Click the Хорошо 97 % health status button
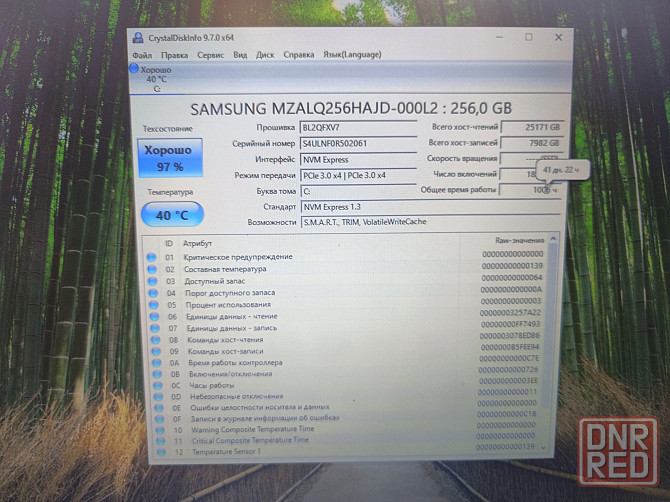 pyautogui.click(x=170, y=158)
